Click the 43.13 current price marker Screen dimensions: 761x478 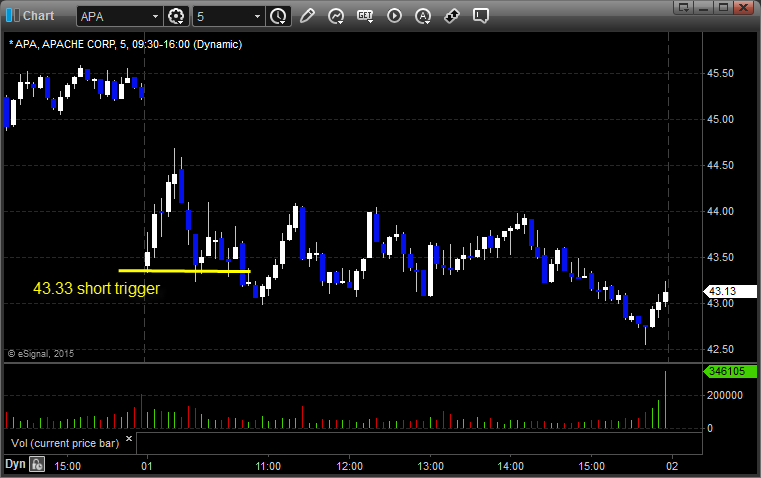[x=722, y=292]
